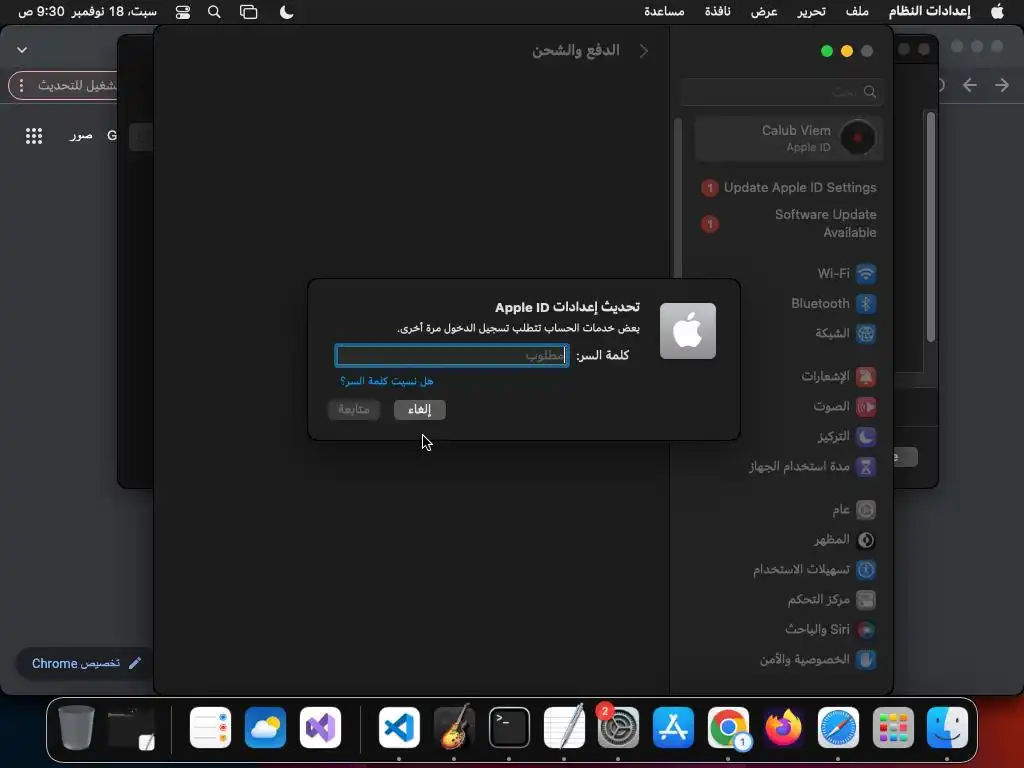Open الإشعارات notifications icon

coord(866,377)
